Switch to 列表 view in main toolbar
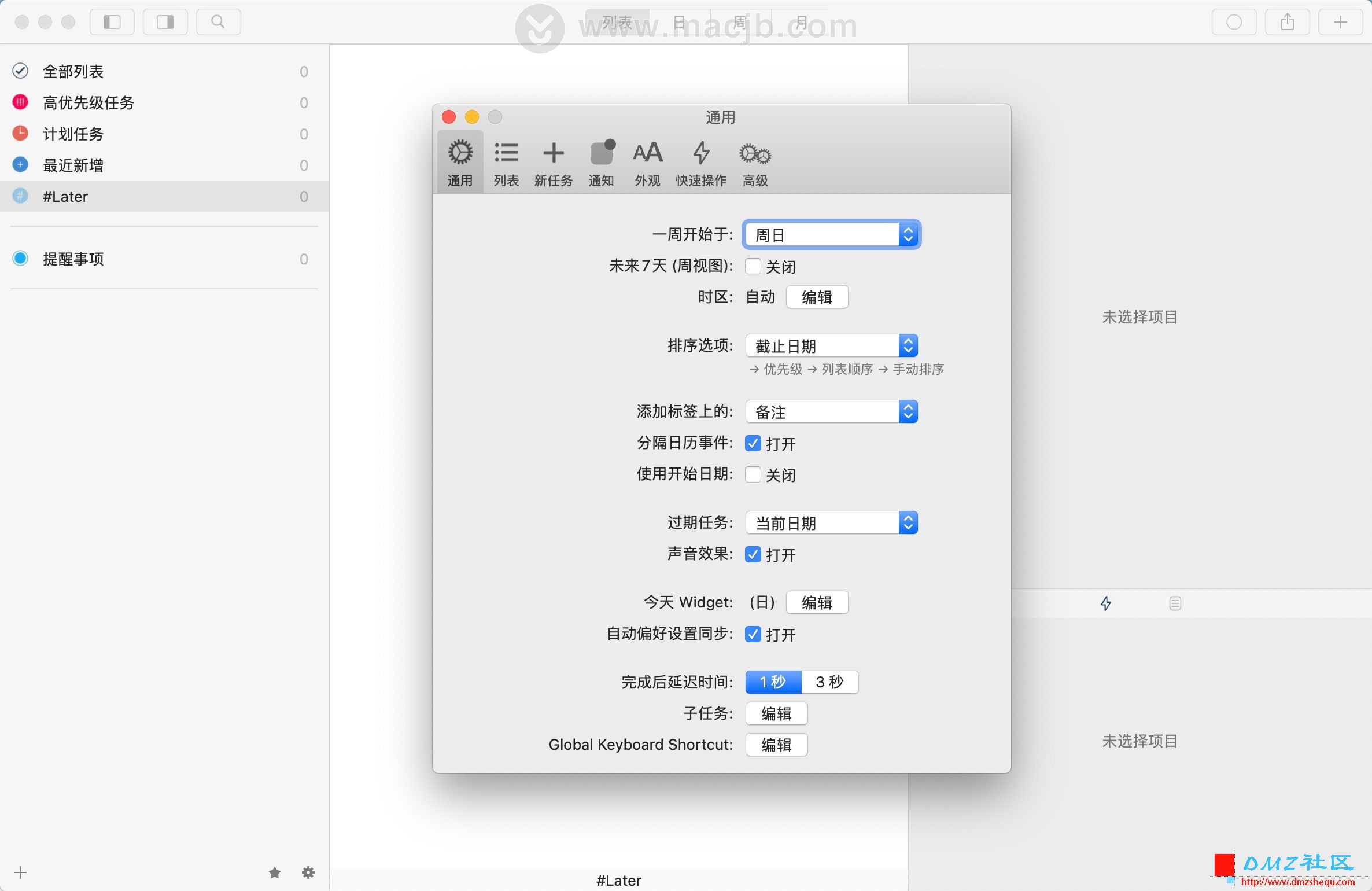This screenshot has width=1372, height=891. [617, 22]
